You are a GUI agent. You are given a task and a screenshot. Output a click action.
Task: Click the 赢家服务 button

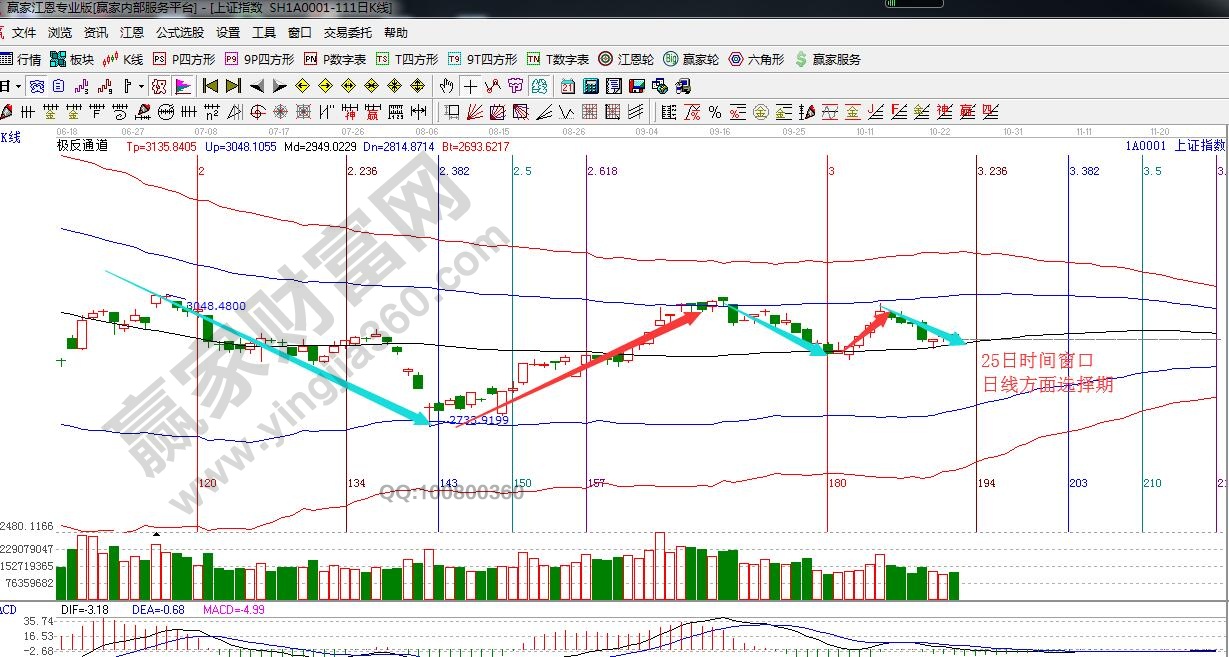coord(828,60)
